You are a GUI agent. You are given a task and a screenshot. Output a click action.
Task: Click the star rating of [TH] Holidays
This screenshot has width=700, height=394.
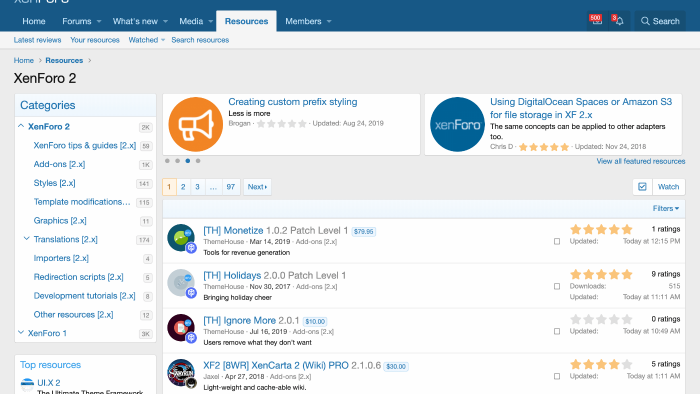(x=601, y=274)
